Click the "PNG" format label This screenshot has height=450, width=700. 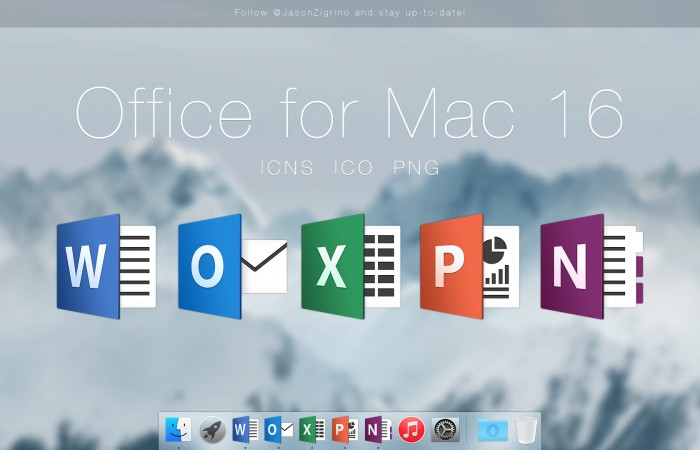416,167
